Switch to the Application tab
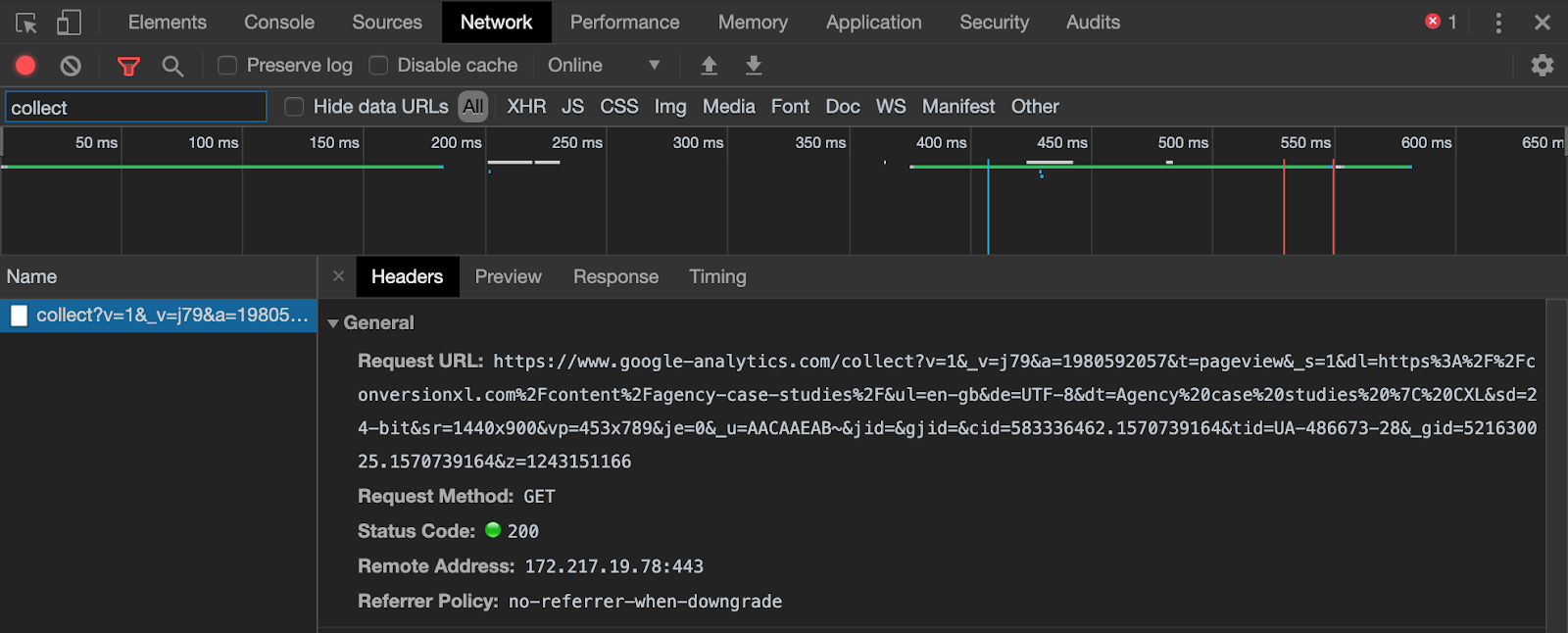The image size is (1568, 633). click(x=873, y=23)
